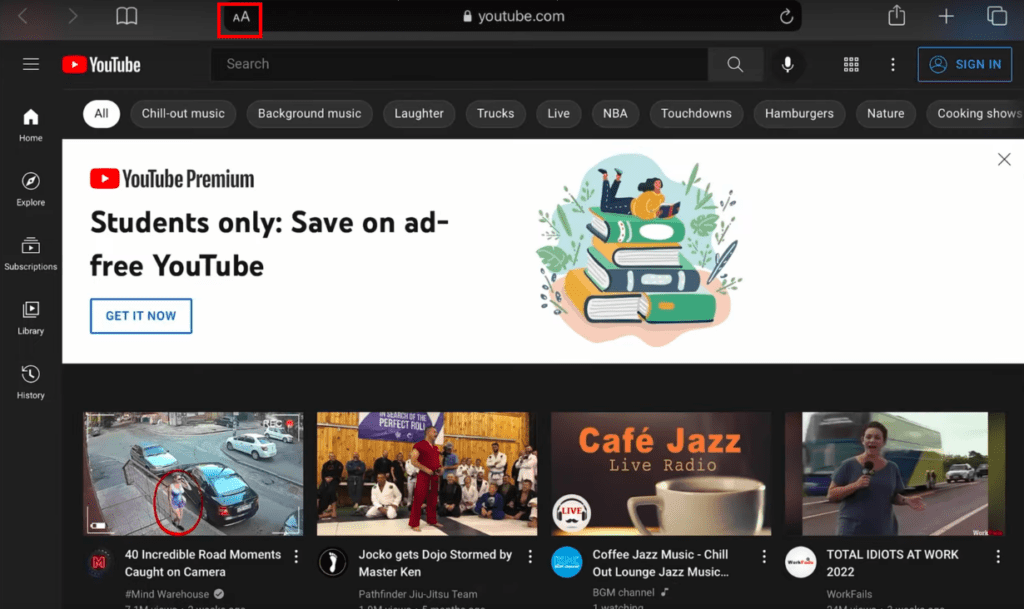Select the Chill-out music chip
Screen dimensions: 1024x609
coord(183,114)
